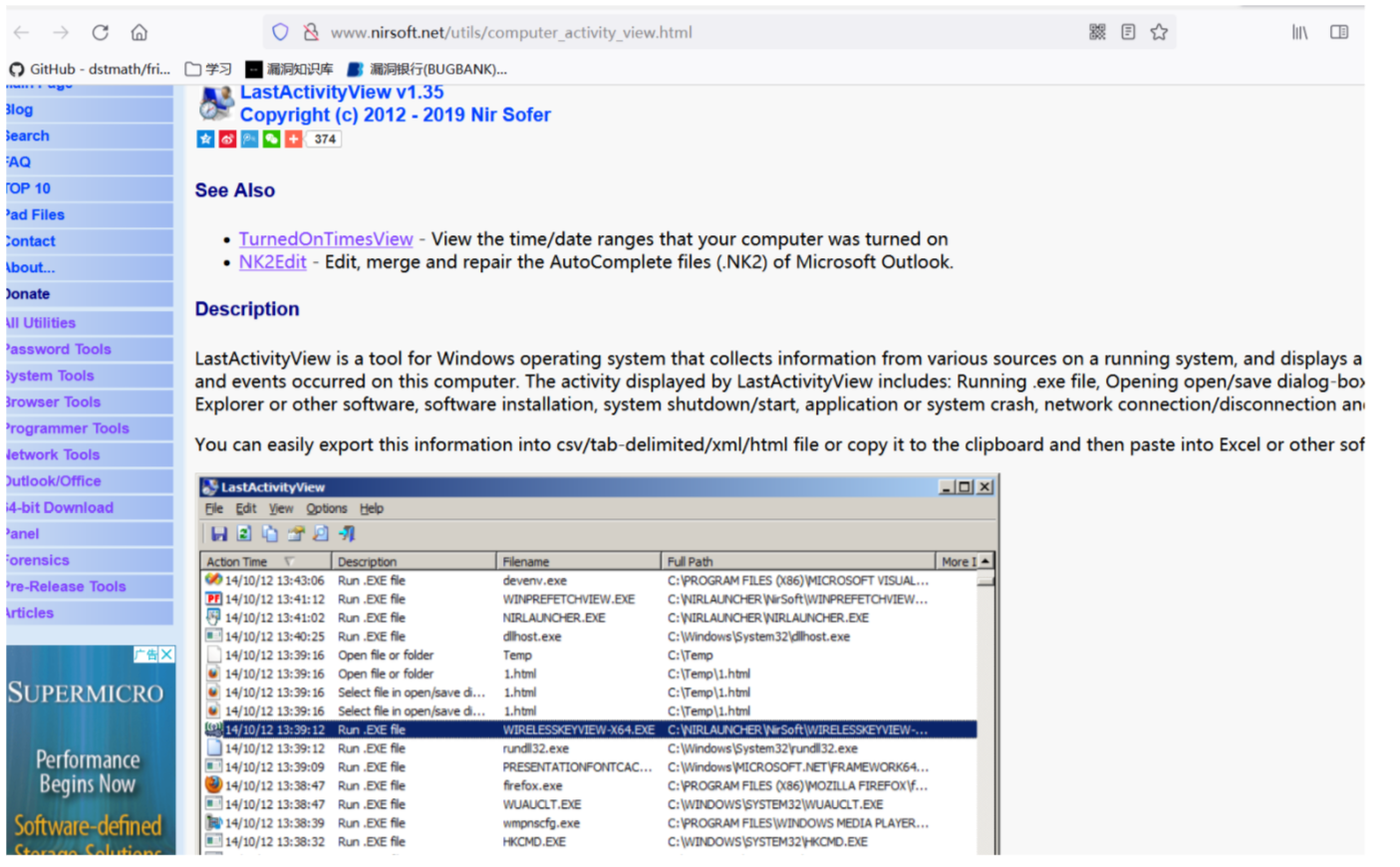Open TOP 10 in the left sidebar
The image size is (1400, 867).
[x=89, y=188]
